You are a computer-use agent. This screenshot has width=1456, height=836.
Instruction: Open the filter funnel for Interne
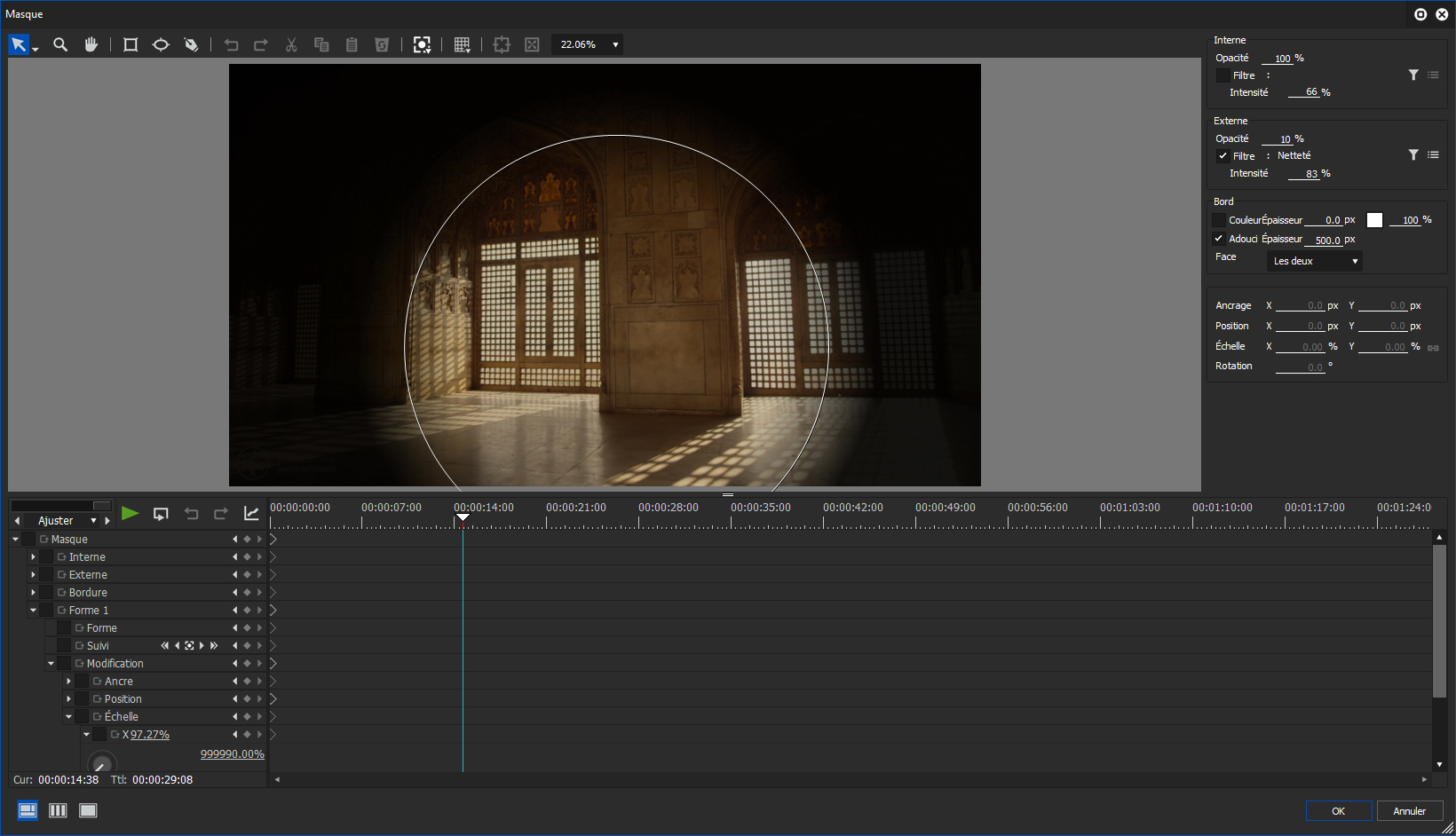click(x=1413, y=75)
